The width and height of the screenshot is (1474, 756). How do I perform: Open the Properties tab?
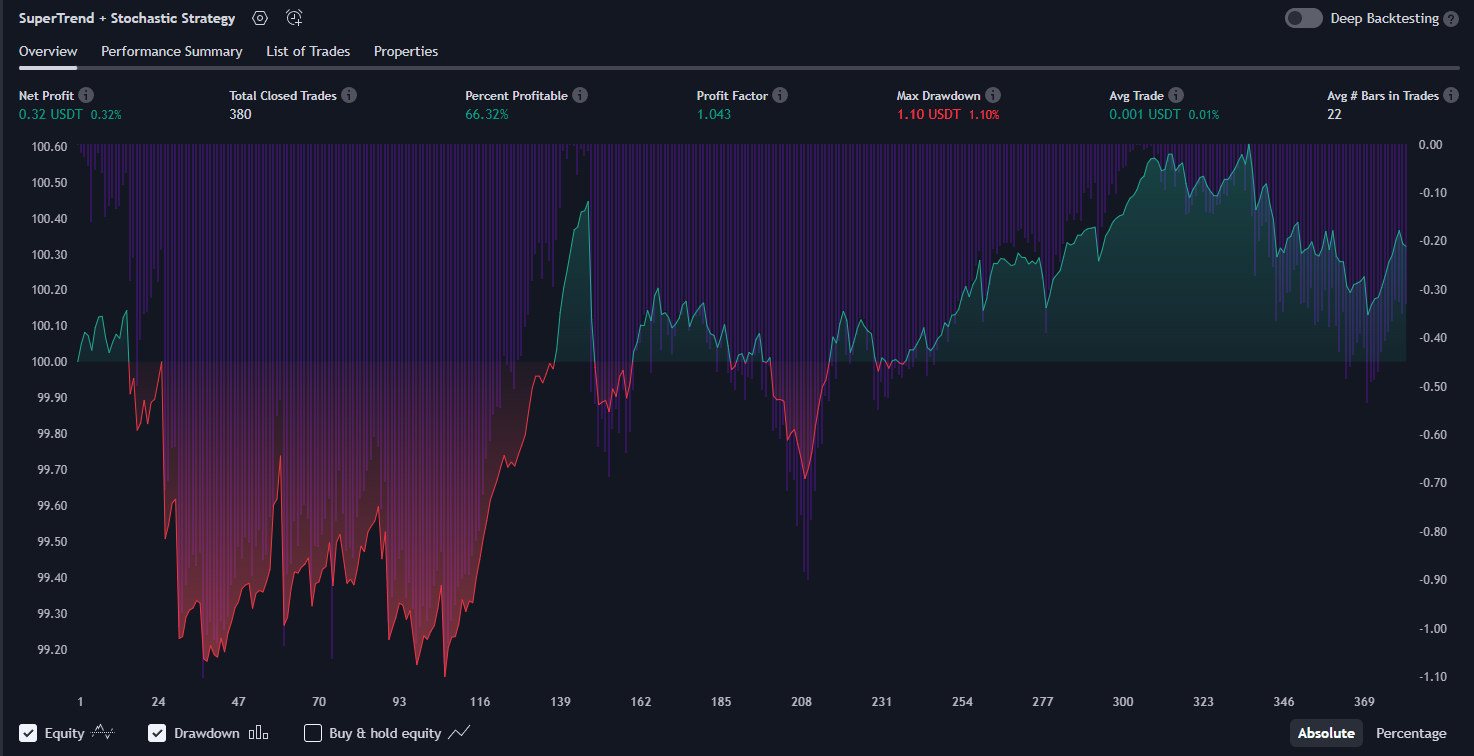point(406,51)
